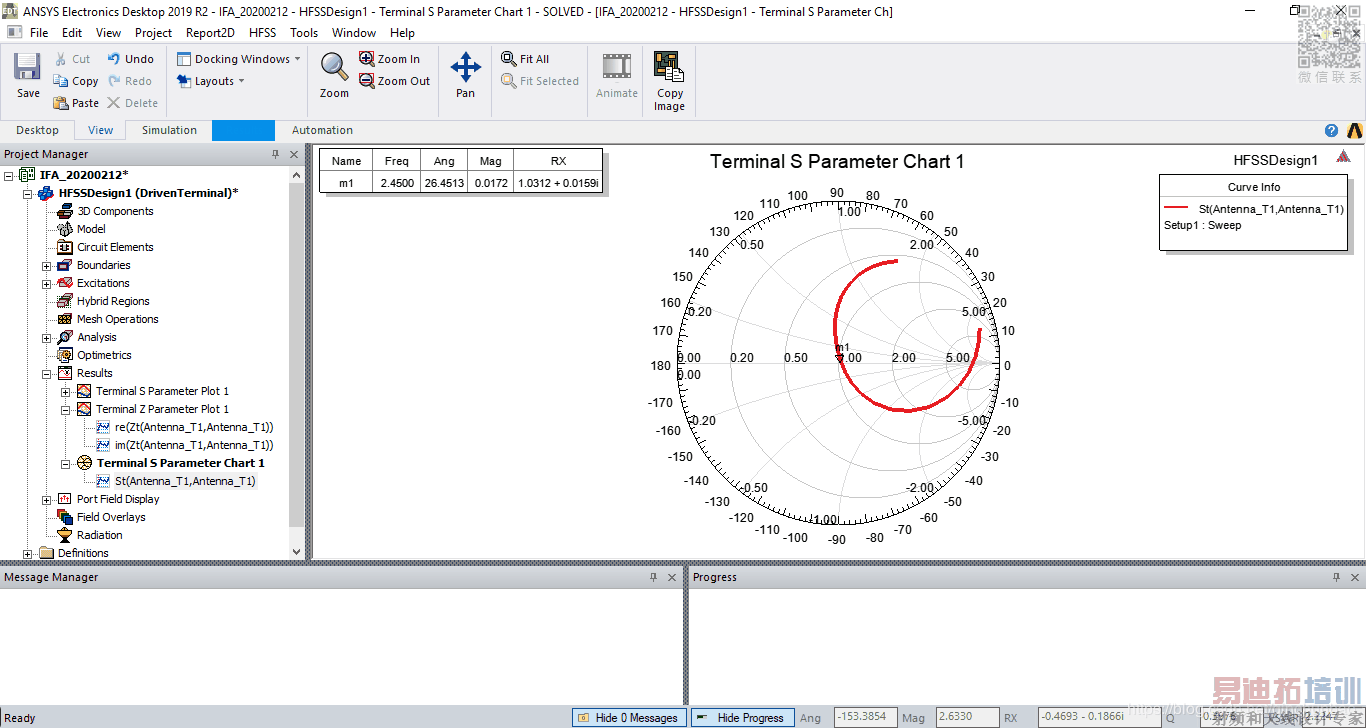Open the Layouts dropdown
Viewport: 1366px width, 728px height.
point(211,81)
